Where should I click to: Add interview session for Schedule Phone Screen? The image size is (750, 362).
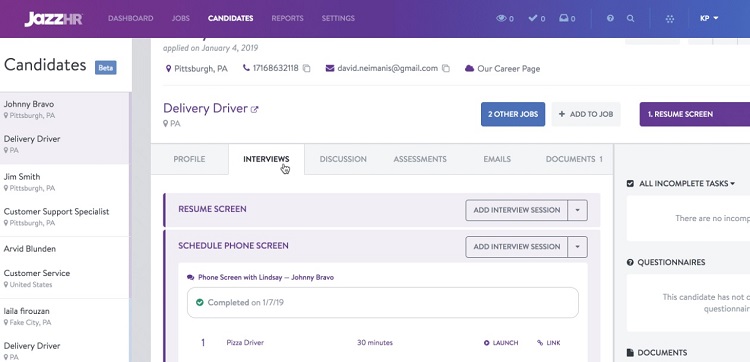point(517,247)
